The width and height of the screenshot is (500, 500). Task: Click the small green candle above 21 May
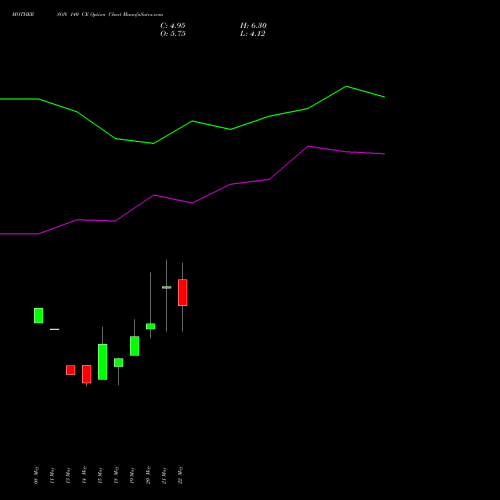click(x=167, y=287)
